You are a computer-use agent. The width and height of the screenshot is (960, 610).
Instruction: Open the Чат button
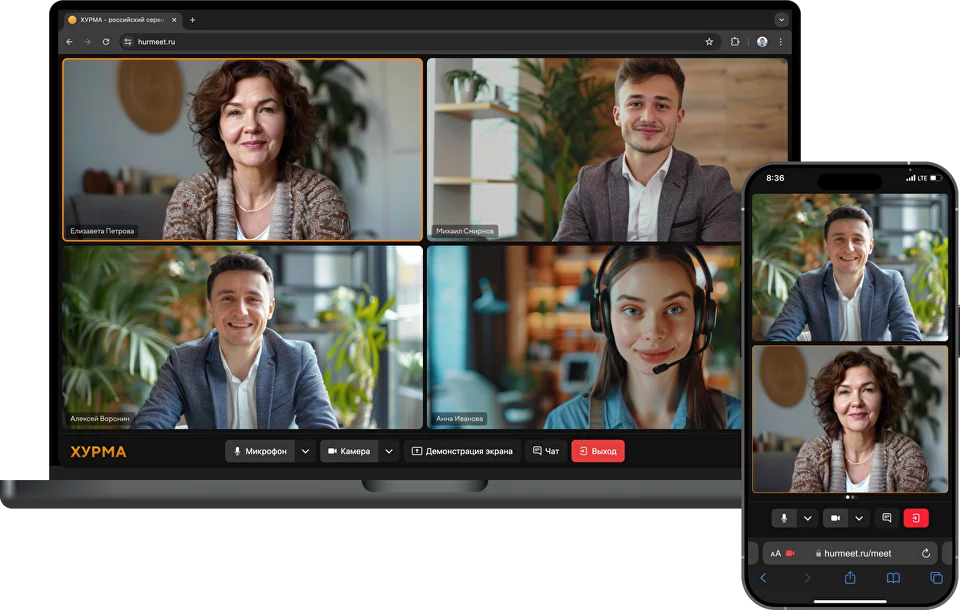tap(546, 451)
